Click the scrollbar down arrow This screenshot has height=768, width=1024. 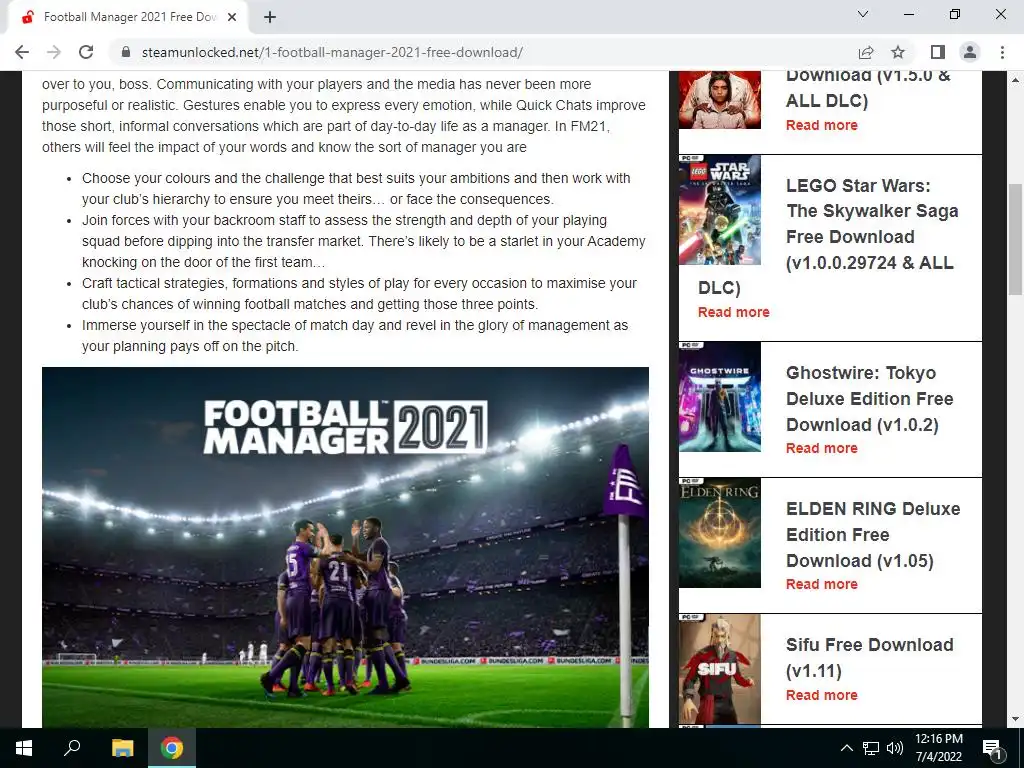(x=1015, y=719)
